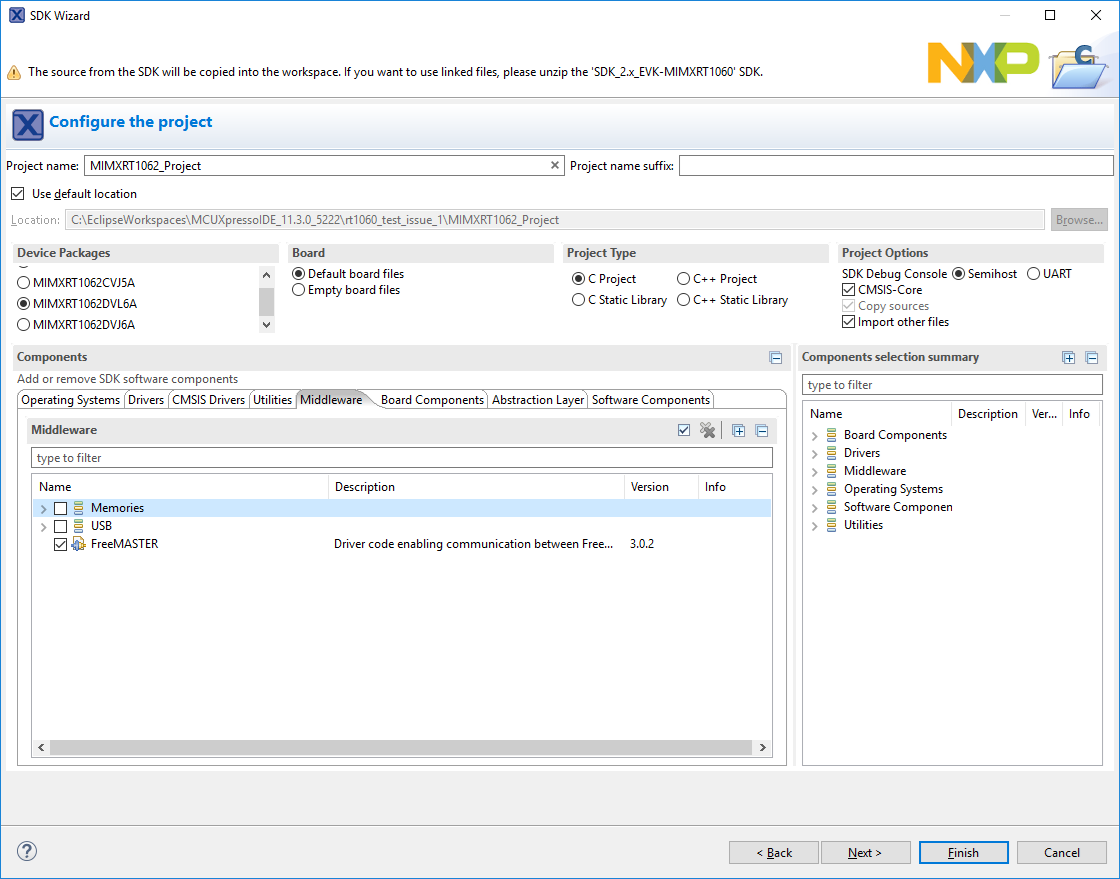Uncheck the FreeMASTER middleware component
This screenshot has height=879, width=1120.
coord(60,543)
